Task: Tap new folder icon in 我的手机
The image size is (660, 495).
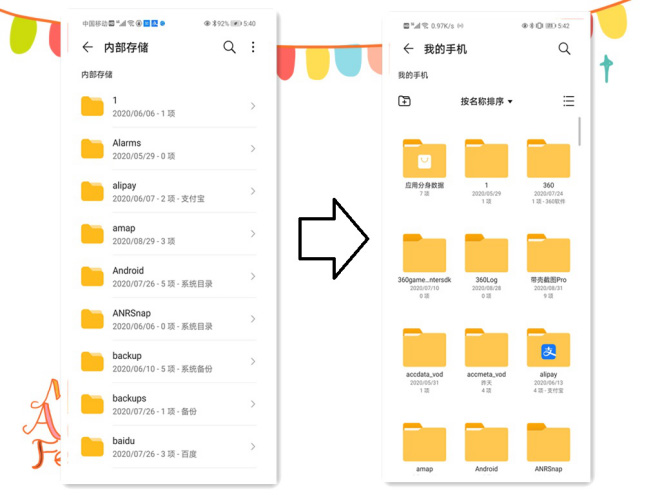Action: pyautogui.click(x=404, y=101)
